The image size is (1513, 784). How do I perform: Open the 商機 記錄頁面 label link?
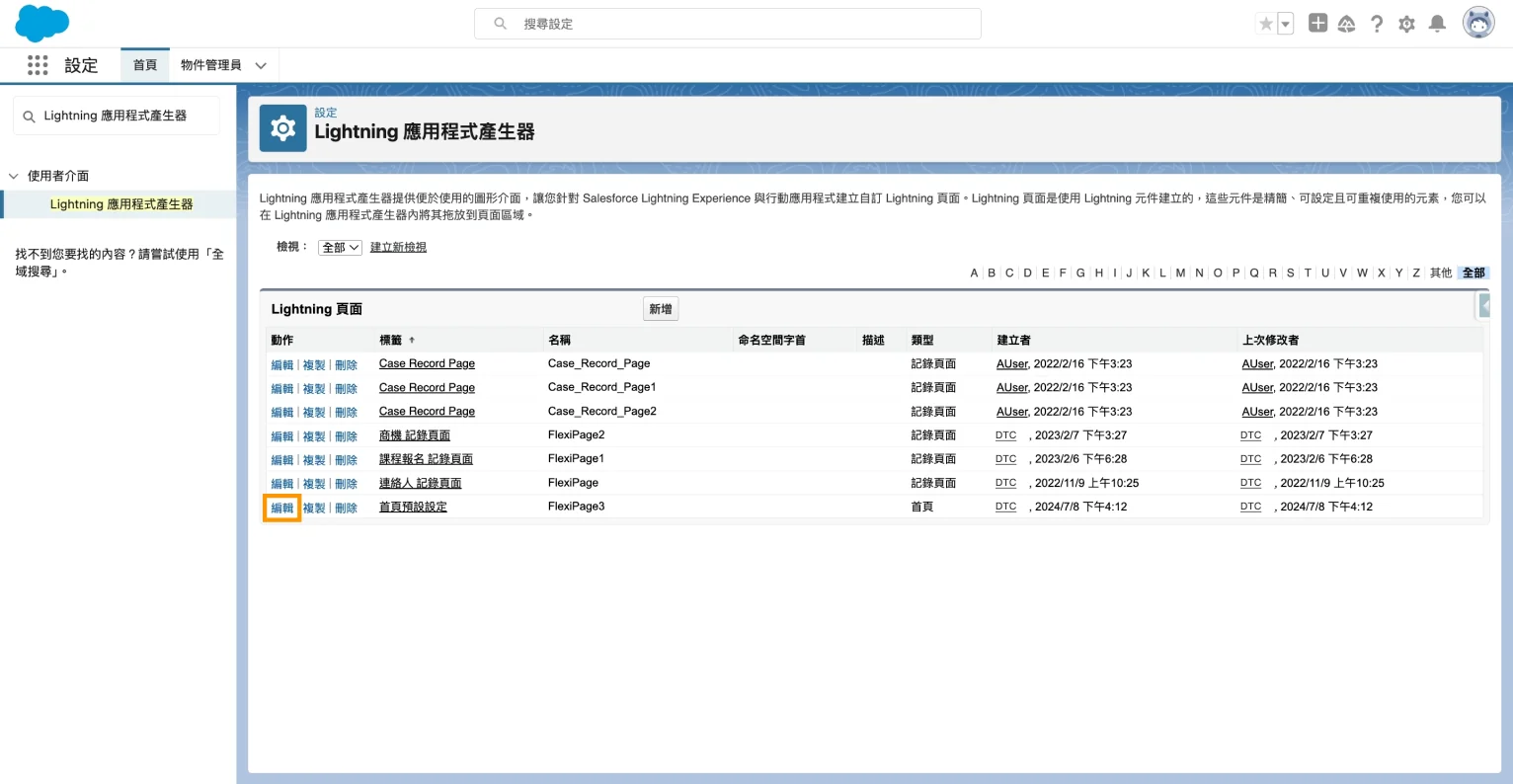(x=415, y=435)
